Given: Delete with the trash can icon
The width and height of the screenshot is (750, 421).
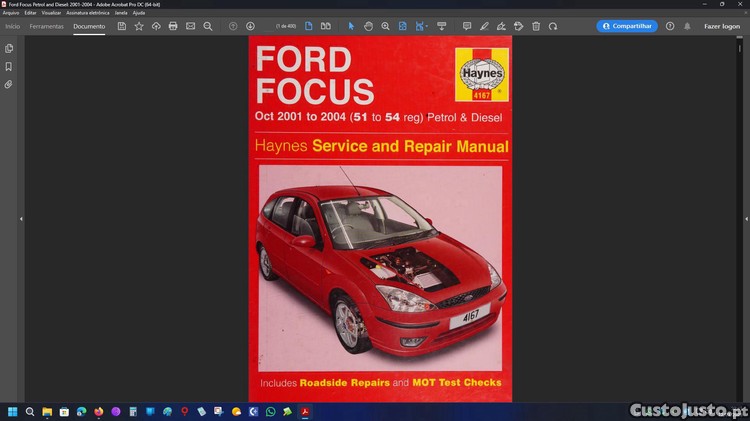Looking at the screenshot, I should [x=536, y=26].
